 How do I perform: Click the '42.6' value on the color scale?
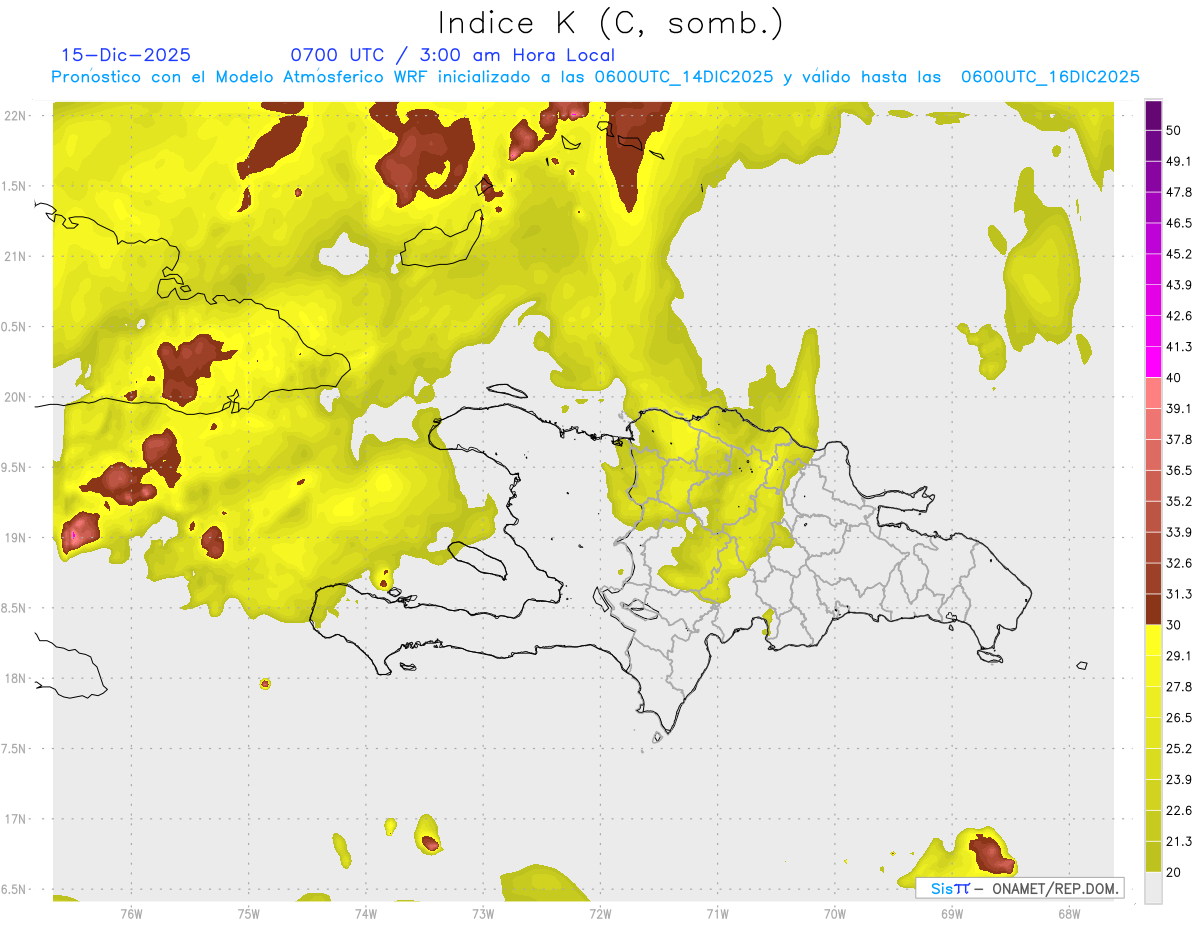pos(1179,316)
